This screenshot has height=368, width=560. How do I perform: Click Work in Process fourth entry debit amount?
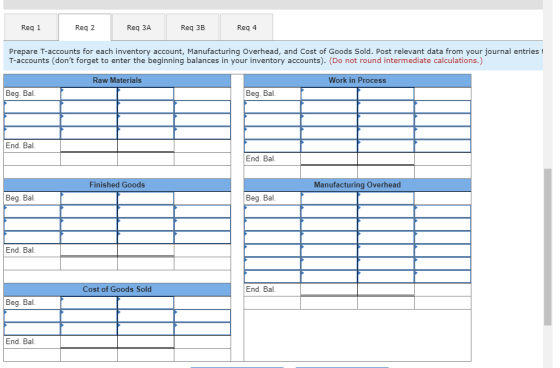[329, 146]
